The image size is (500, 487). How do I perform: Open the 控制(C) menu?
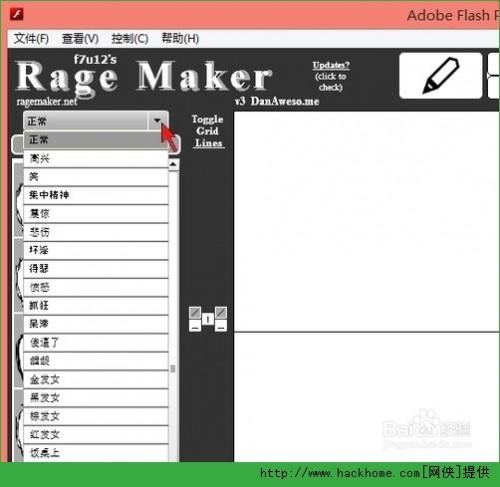130,39
